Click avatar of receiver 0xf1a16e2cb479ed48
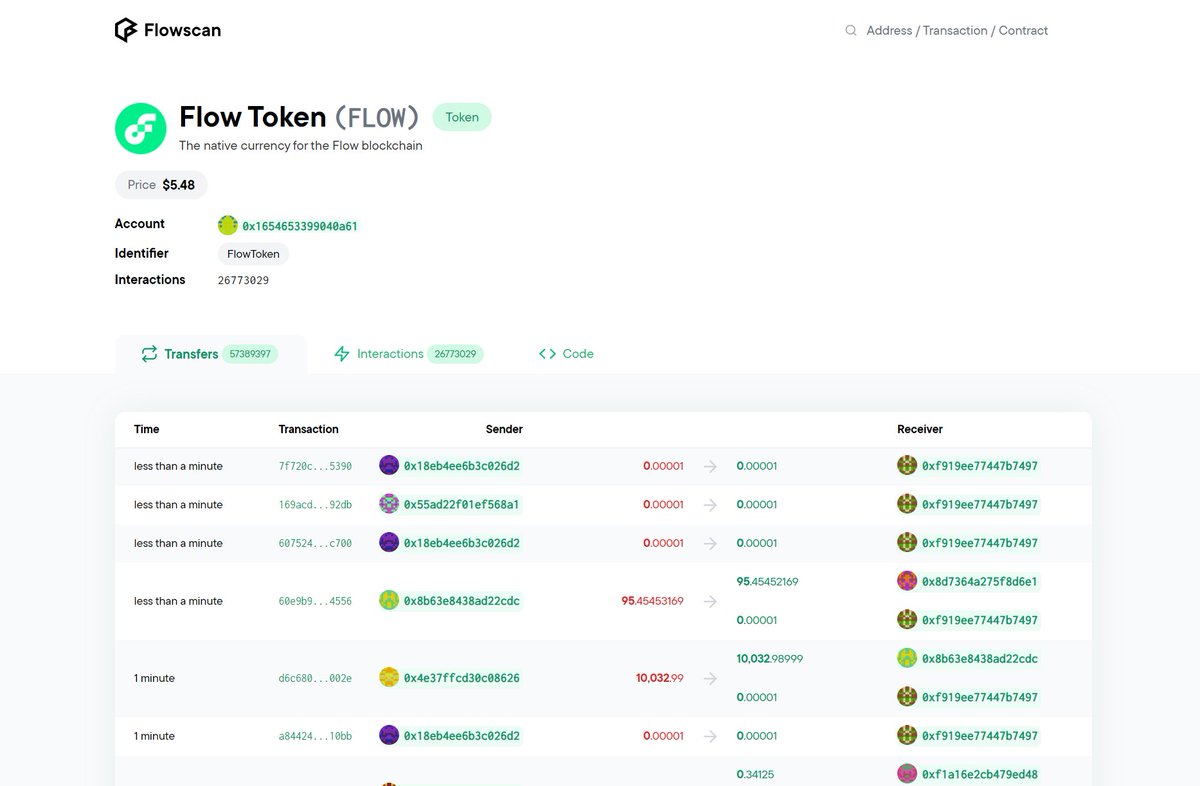The width and height of the screenshot is (1200, 786). click(907, 773)
